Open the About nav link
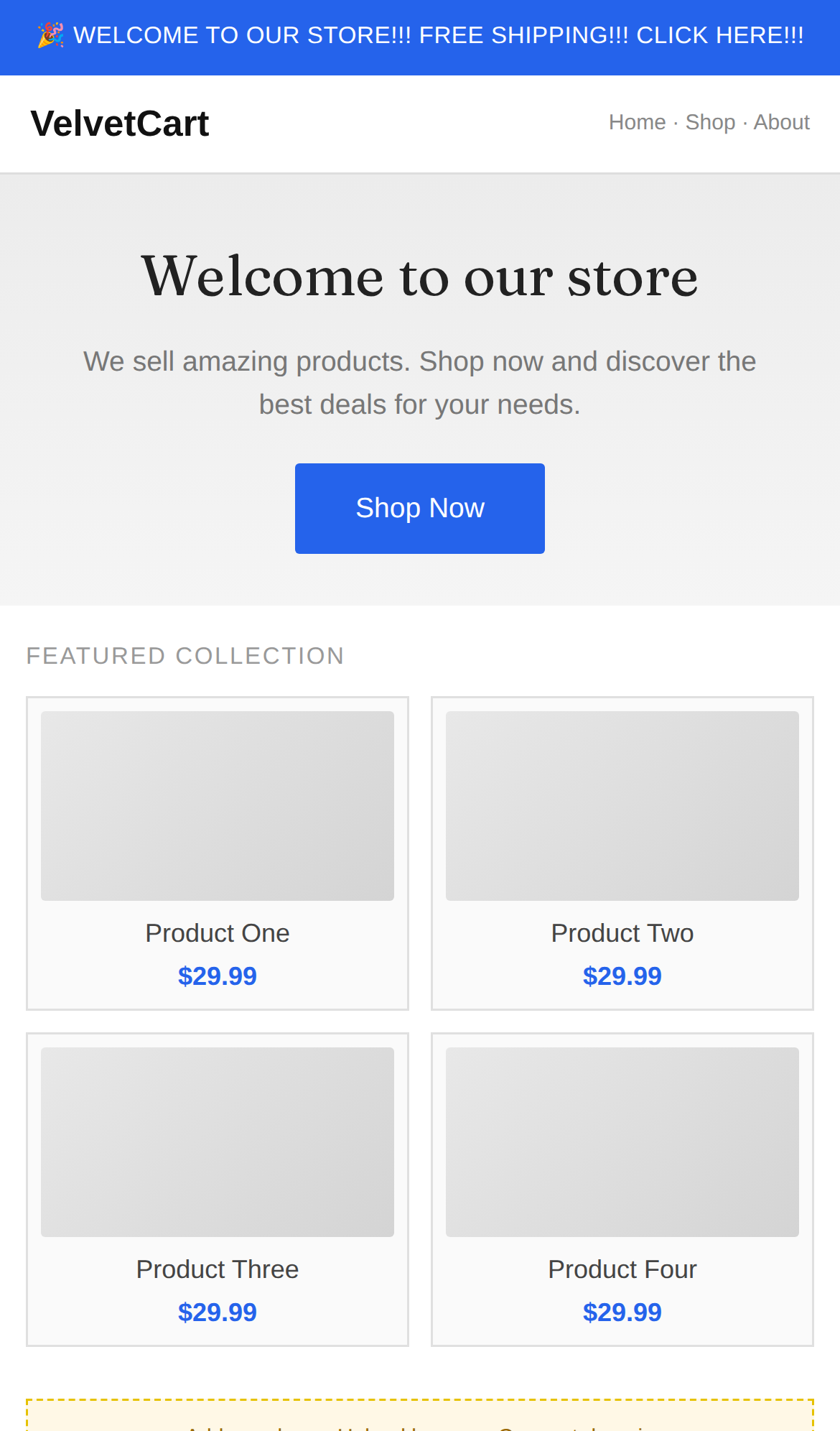The image size is (840, 1431). pos(781,123)
